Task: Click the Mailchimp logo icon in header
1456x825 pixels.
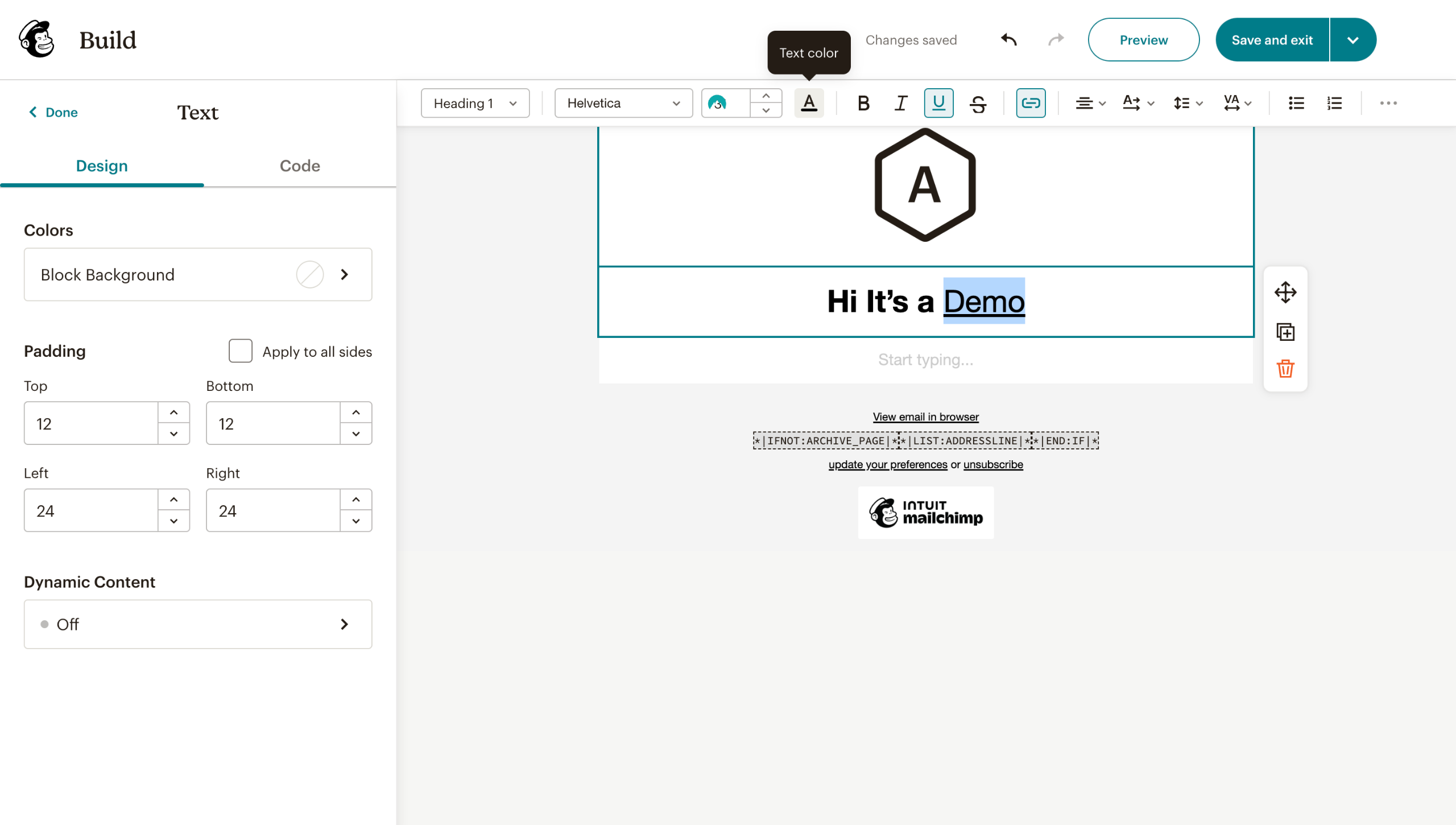Action: pyautogui.click(x=37, y=39)
